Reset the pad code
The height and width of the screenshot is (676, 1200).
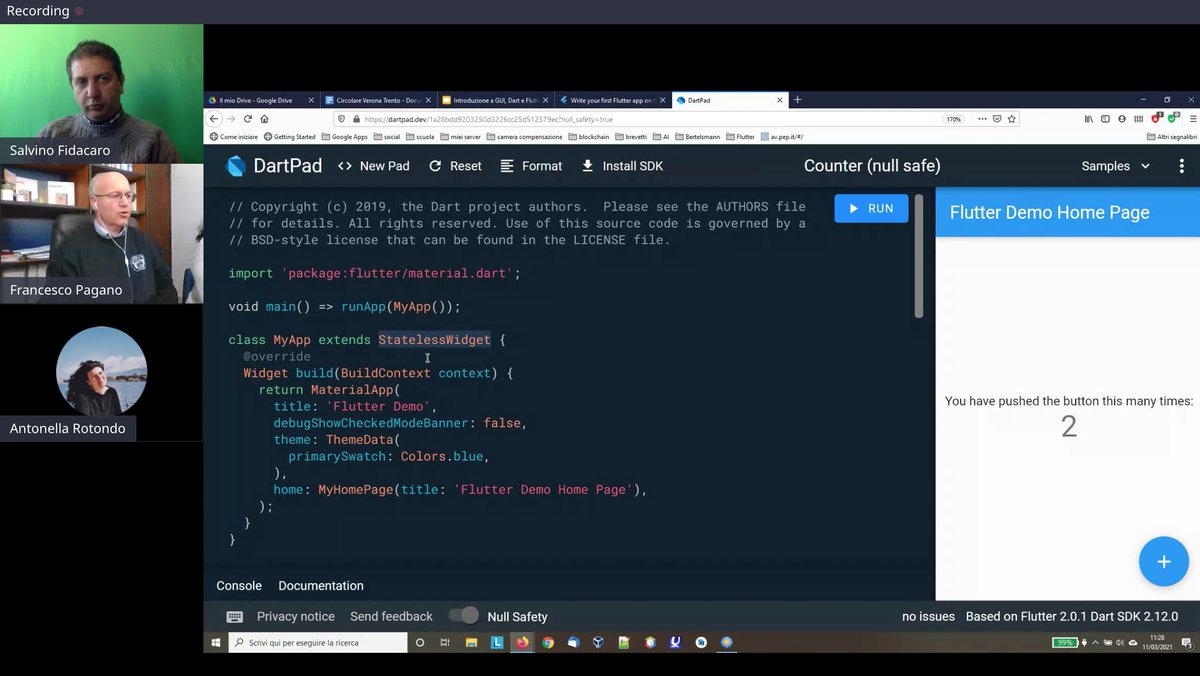pos(455,166)
